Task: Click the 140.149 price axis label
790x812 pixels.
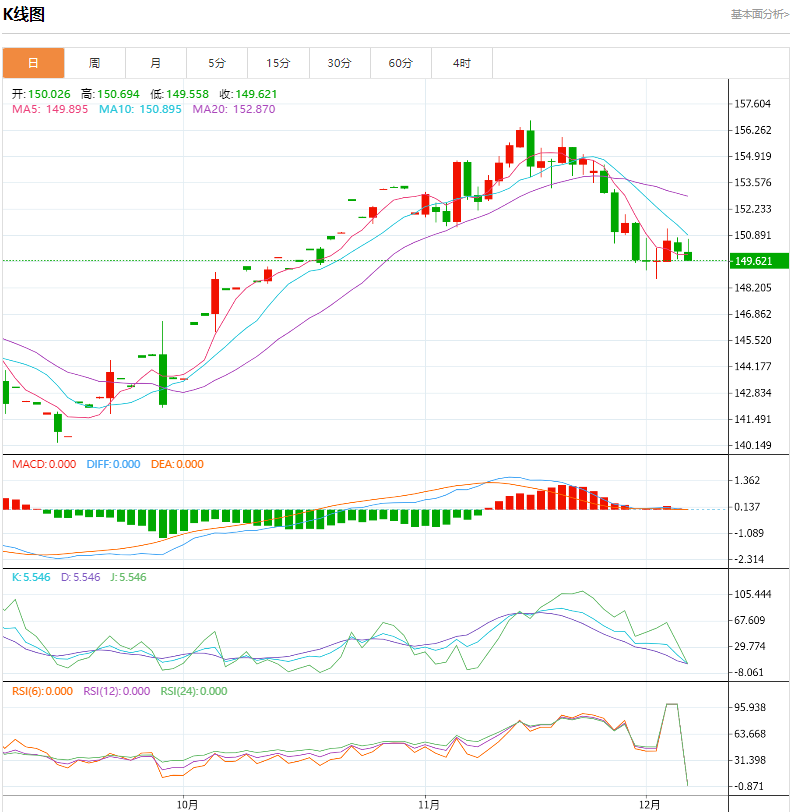Action: tap(753, 445)
